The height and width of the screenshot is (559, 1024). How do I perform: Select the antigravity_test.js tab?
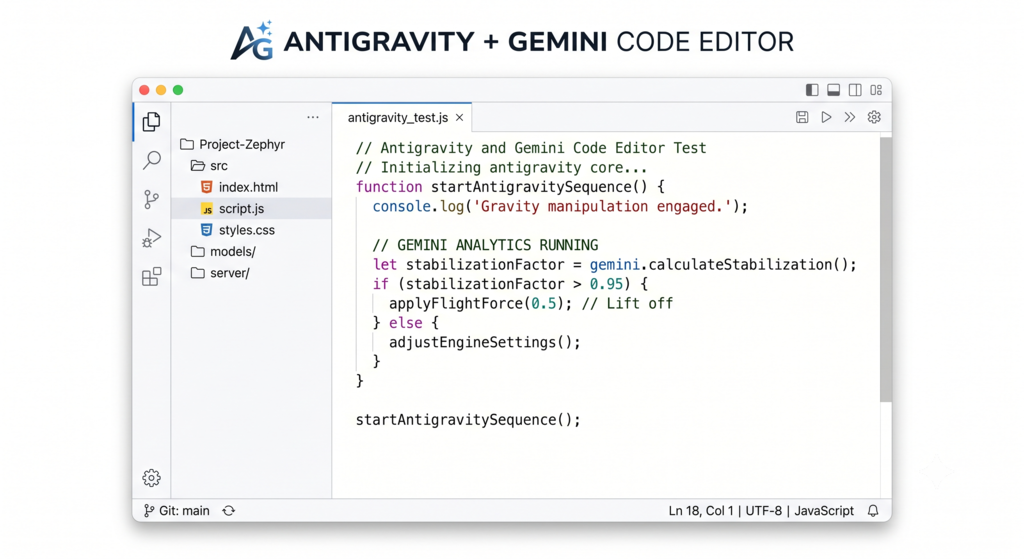click(402, 118)
